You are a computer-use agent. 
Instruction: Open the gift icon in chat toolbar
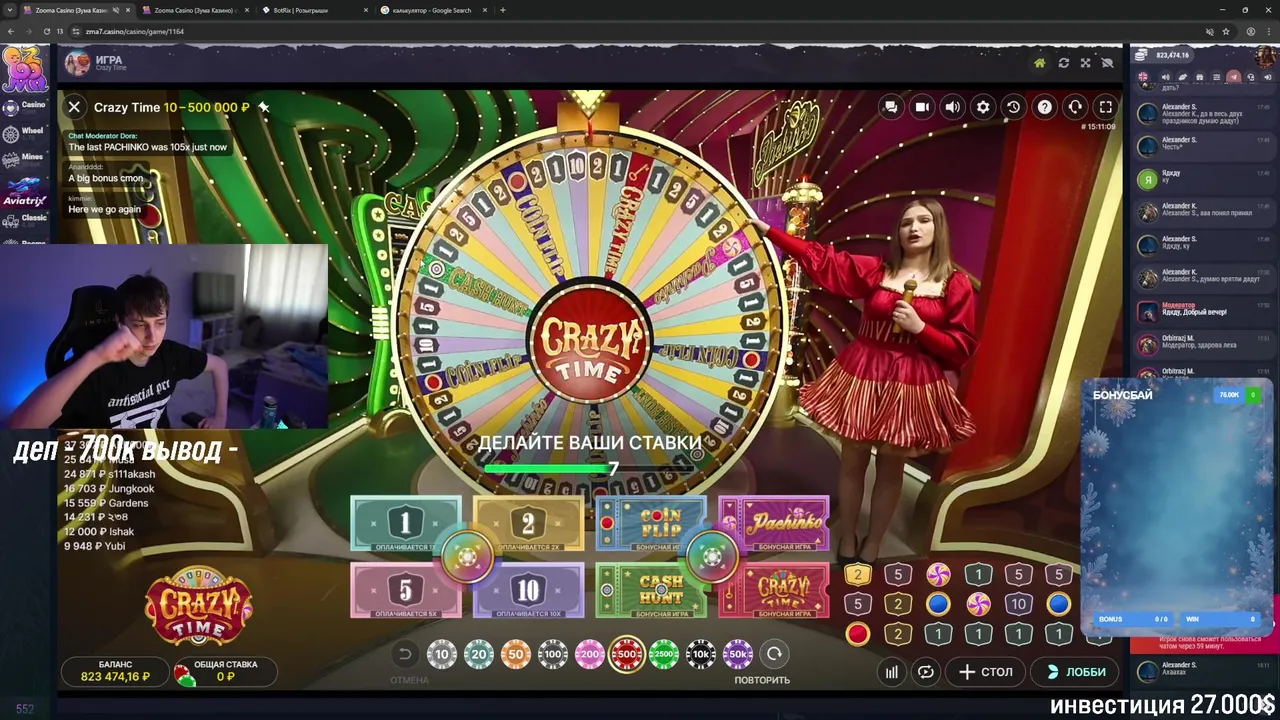[x=1199, y=77]
